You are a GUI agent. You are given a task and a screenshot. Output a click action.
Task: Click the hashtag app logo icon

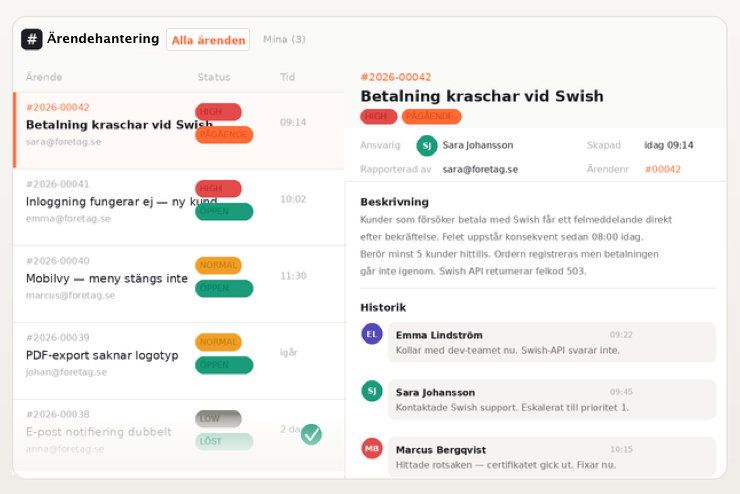pos(32,39)
